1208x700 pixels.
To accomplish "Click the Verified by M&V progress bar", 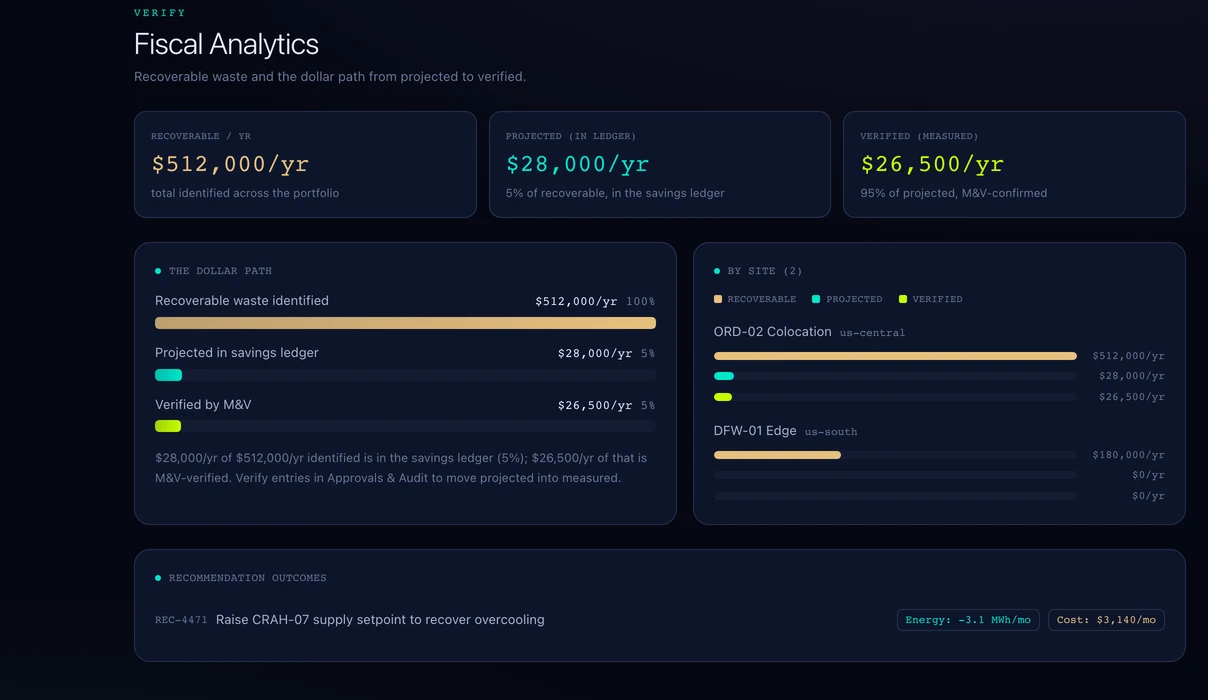I will coord(405,426).
